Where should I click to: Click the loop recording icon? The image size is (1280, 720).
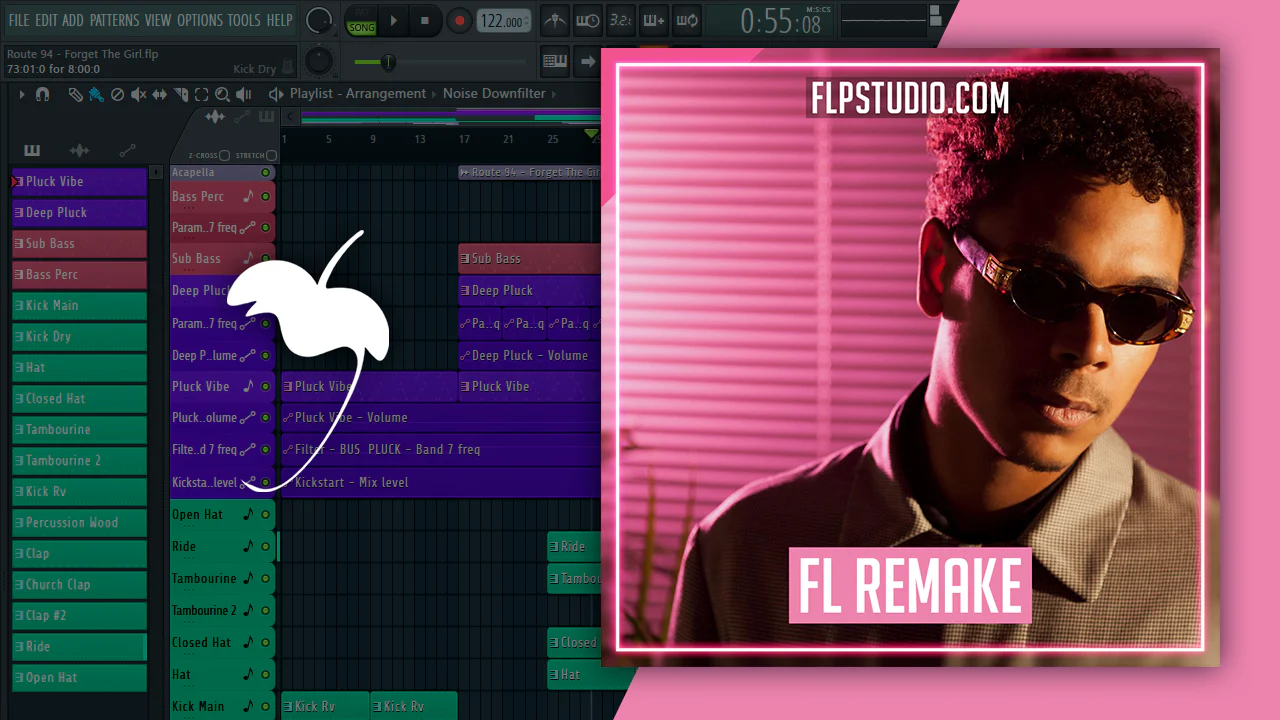point(686,20)
